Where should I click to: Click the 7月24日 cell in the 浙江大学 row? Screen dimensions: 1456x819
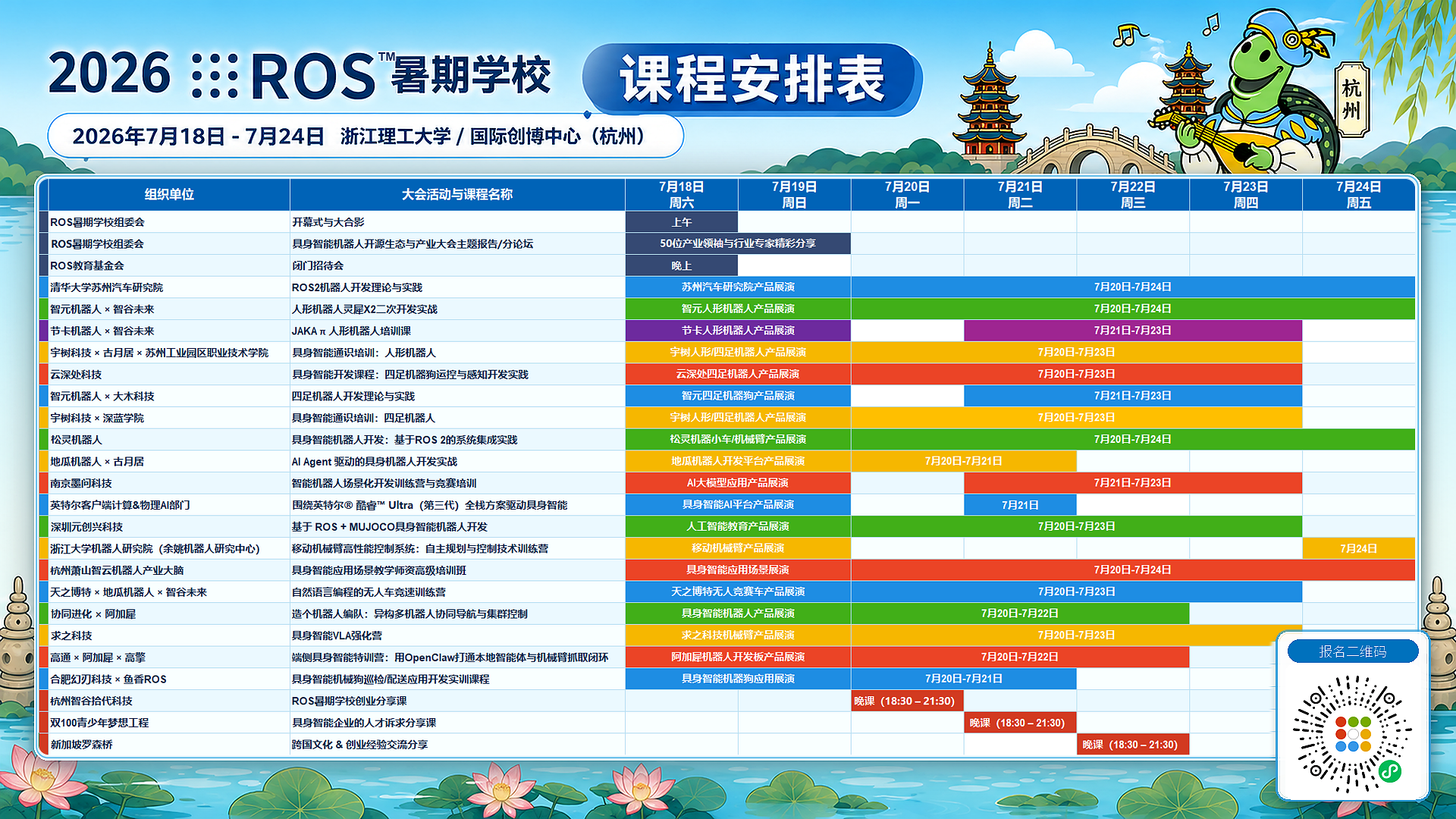coord(1359,548)
